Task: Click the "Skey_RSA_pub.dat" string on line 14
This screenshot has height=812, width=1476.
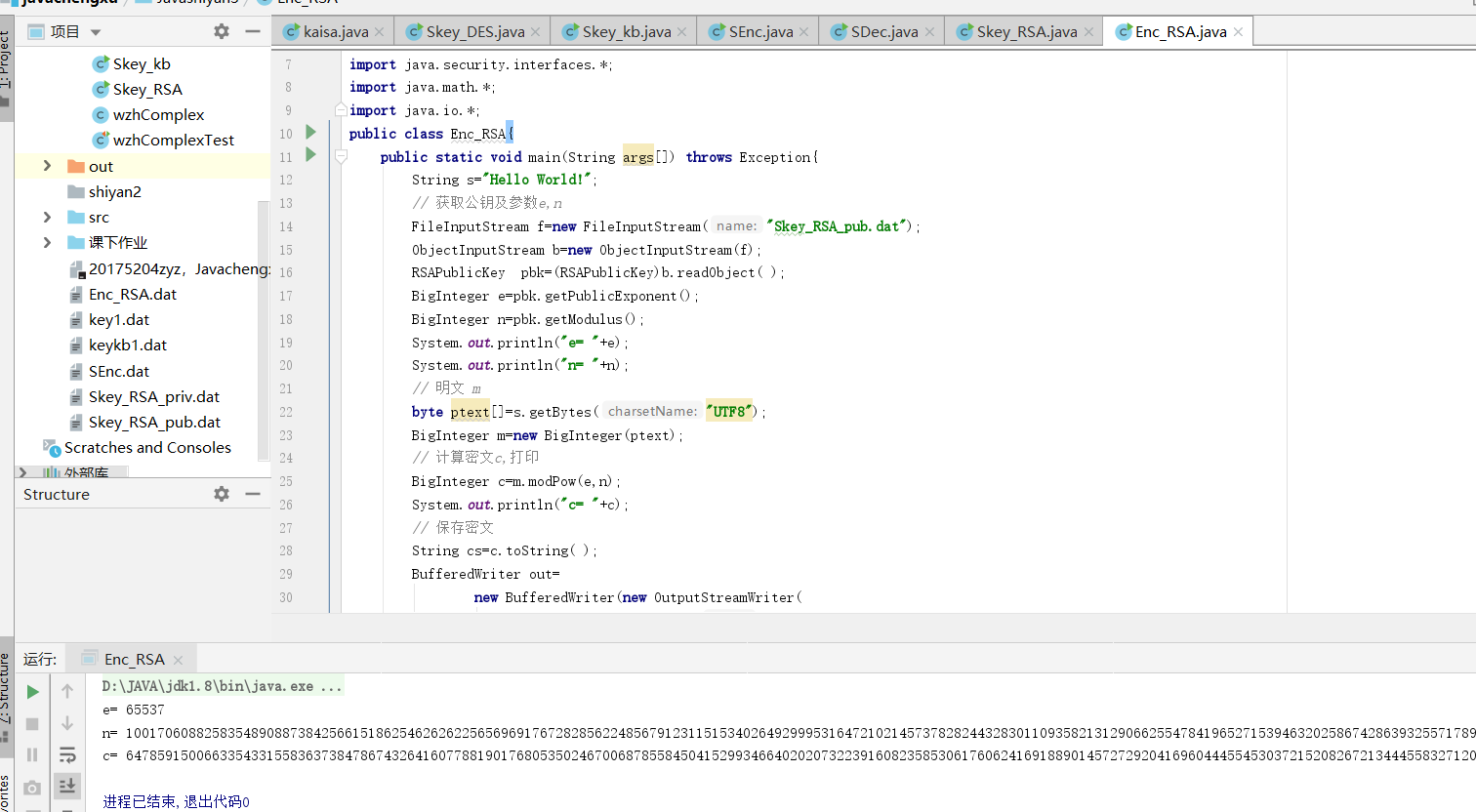Action: [x=837, y=225]
